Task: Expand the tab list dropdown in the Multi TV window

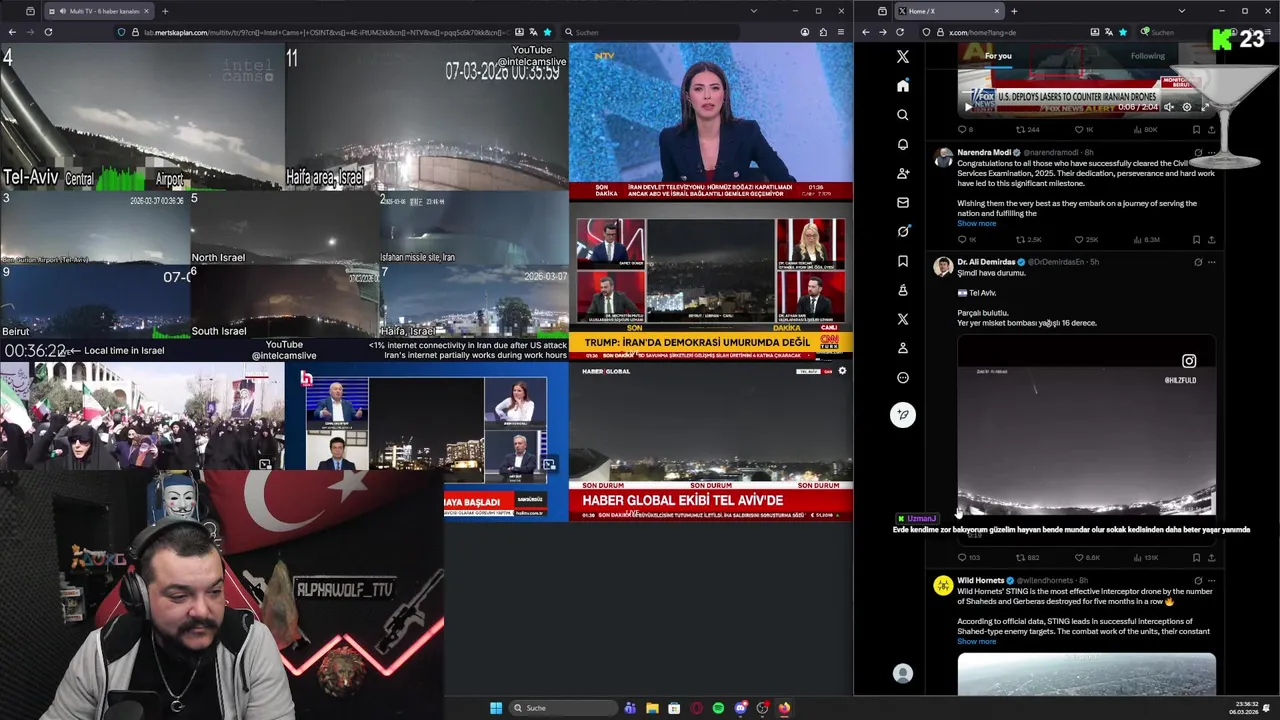Action: (x=754, y=11)
